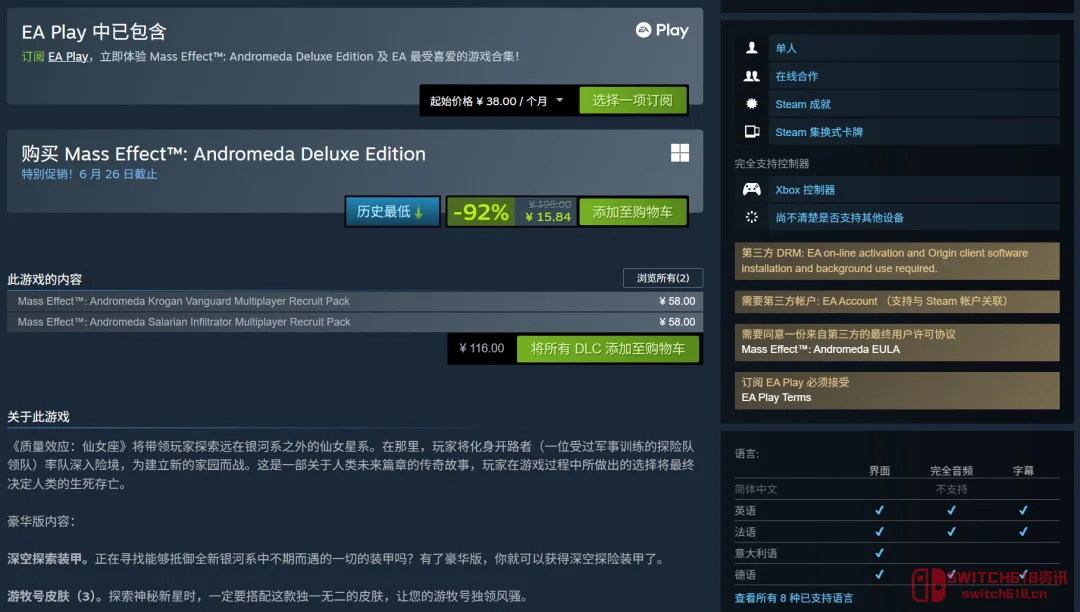
Task: Open Steam 集换式卡牌 link
Action: [819, 132]
